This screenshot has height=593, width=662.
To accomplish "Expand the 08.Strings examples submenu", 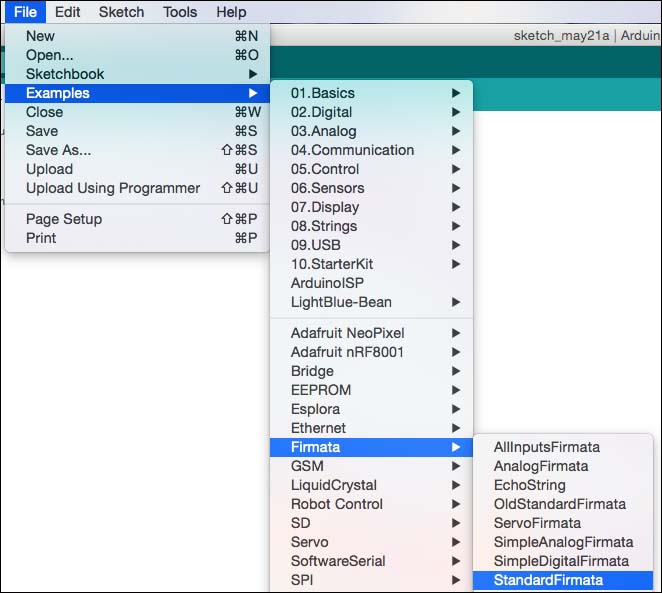I will (x=371, y=226).
